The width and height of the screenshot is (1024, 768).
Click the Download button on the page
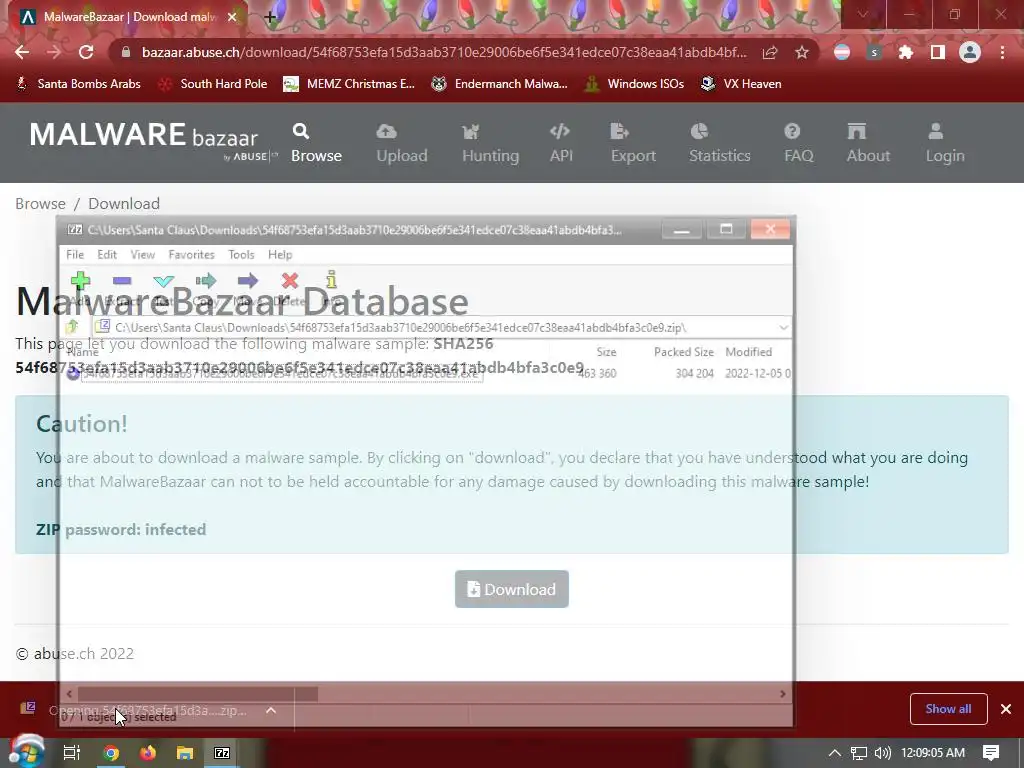point(511,589)
